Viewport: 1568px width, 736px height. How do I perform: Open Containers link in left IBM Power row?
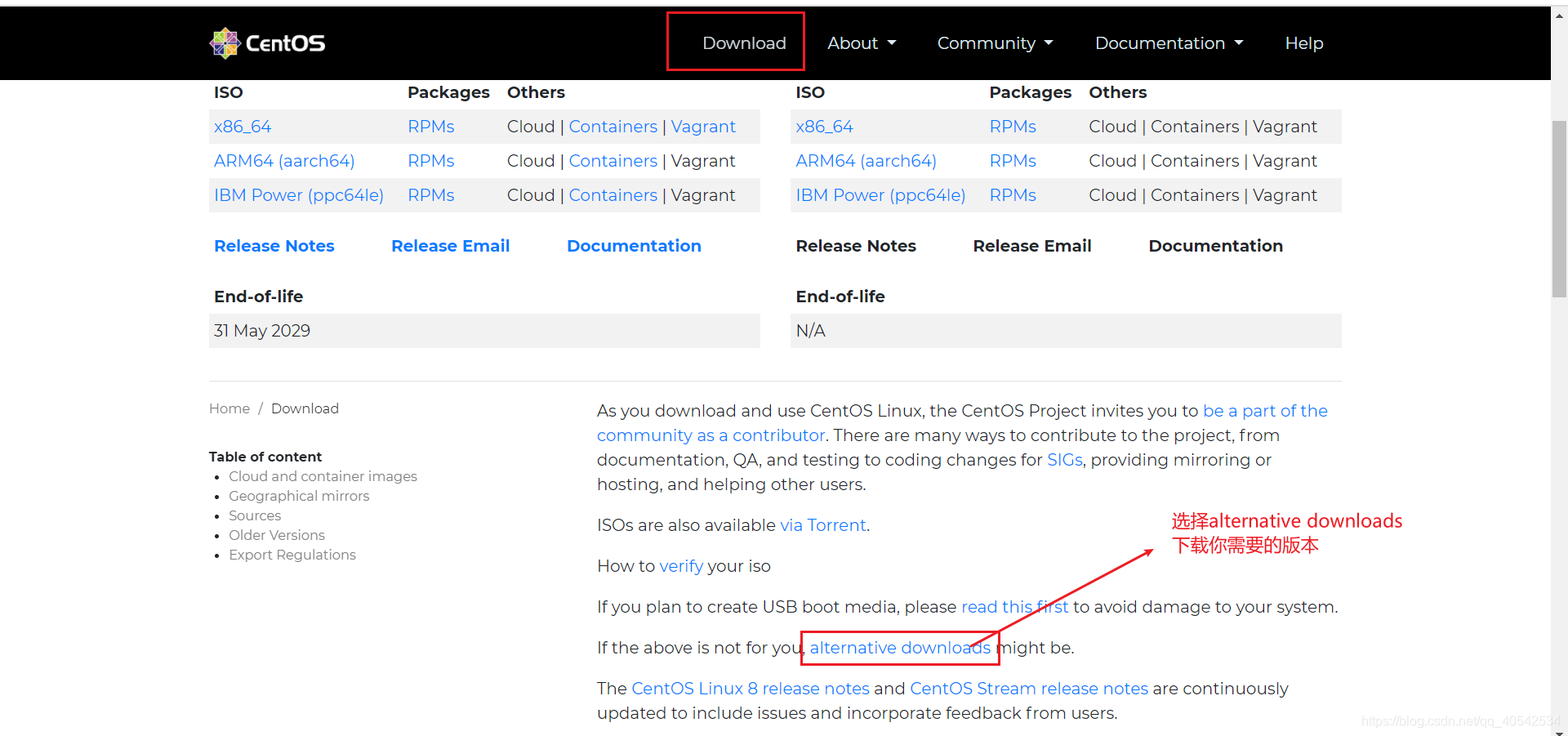click(x=613, y=195)
